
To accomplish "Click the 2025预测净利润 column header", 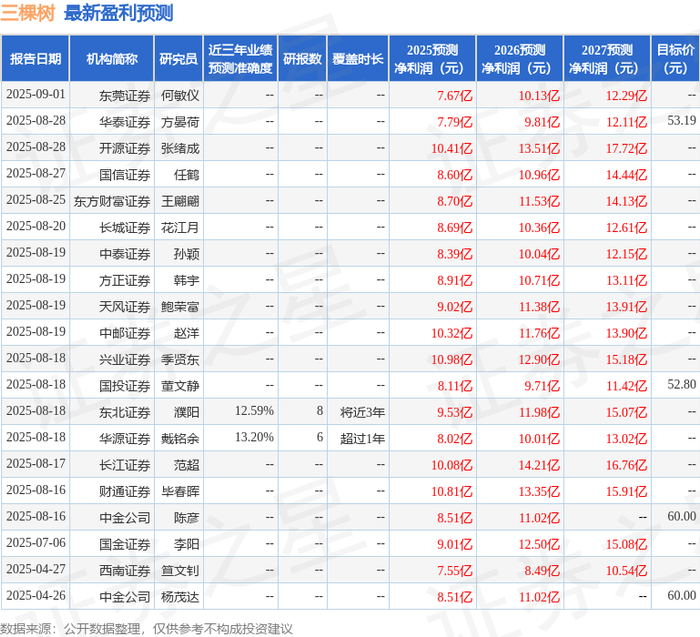I will [x=432, y=59].
